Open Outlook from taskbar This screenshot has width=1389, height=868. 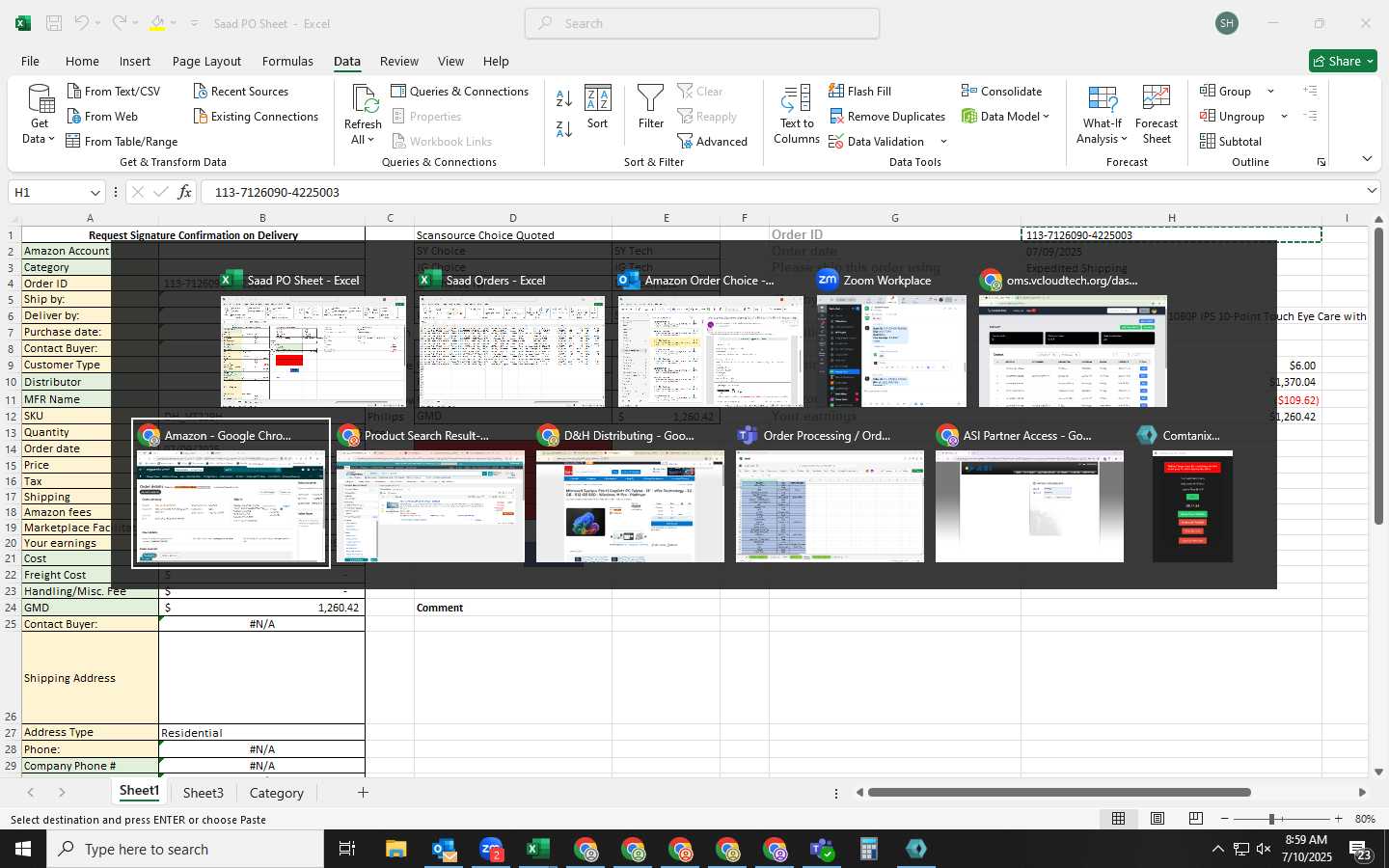[x=444, y=849]
